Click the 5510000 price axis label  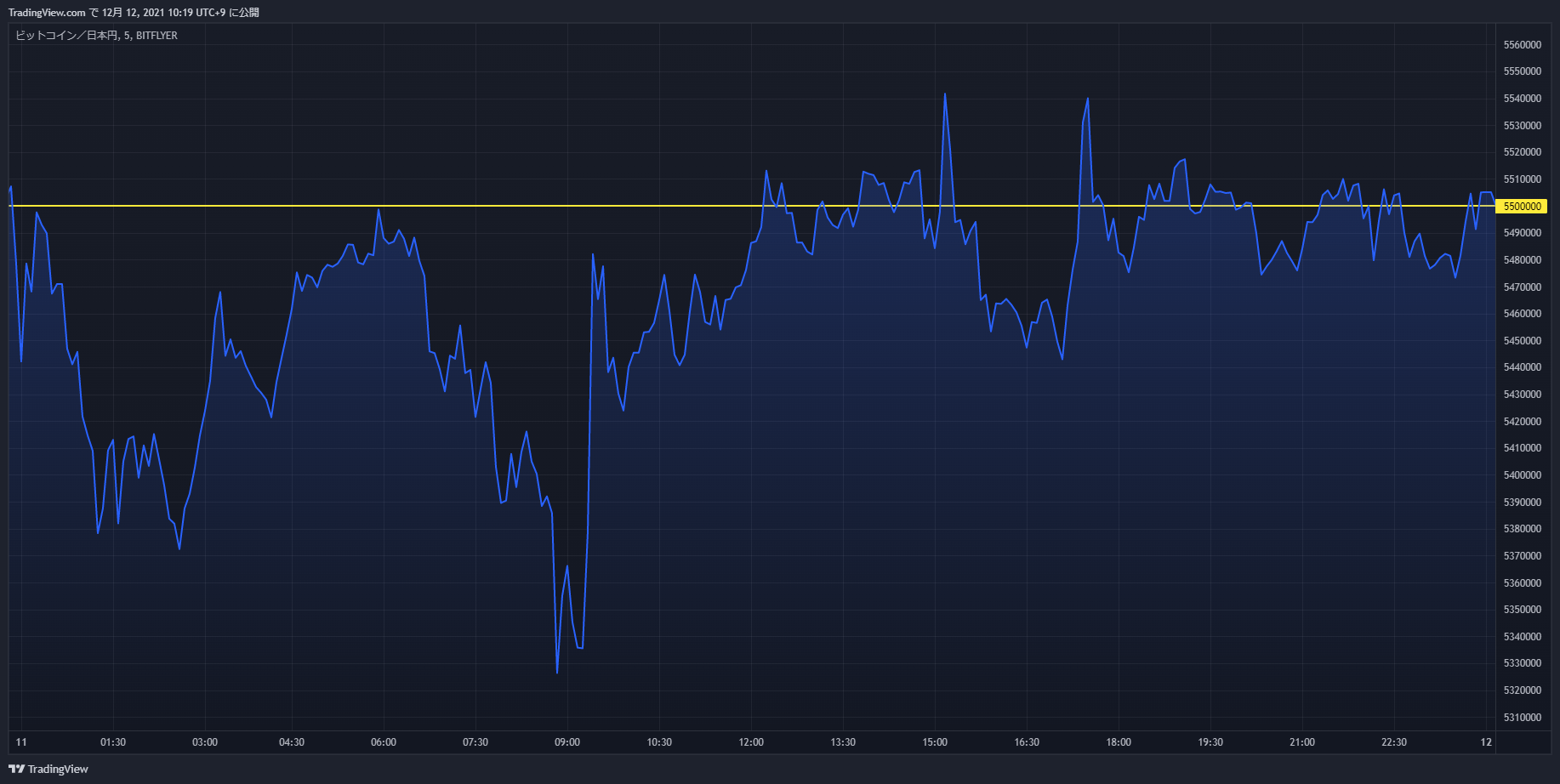click(1523, 179)
